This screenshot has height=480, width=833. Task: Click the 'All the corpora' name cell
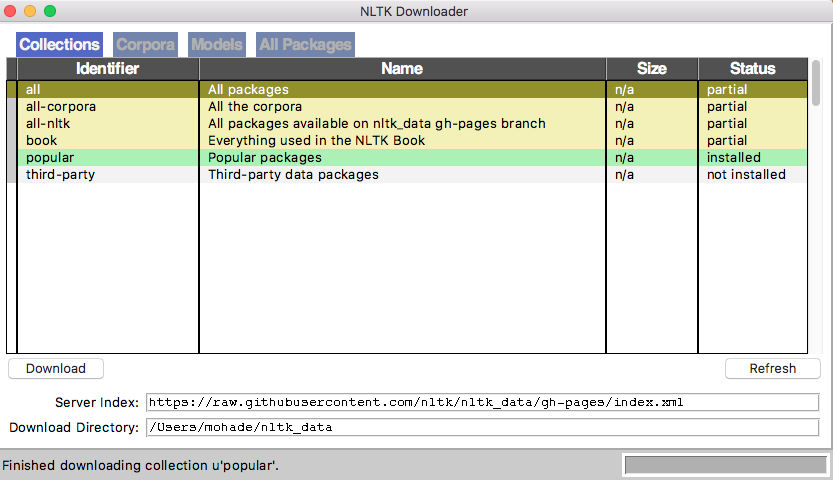point(402,107)
